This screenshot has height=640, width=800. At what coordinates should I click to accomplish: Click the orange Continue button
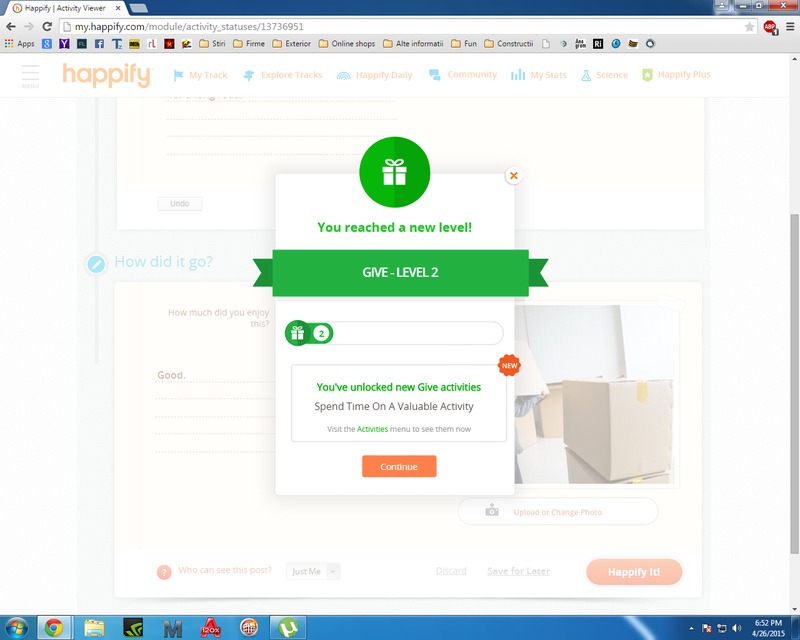(399, 466)
